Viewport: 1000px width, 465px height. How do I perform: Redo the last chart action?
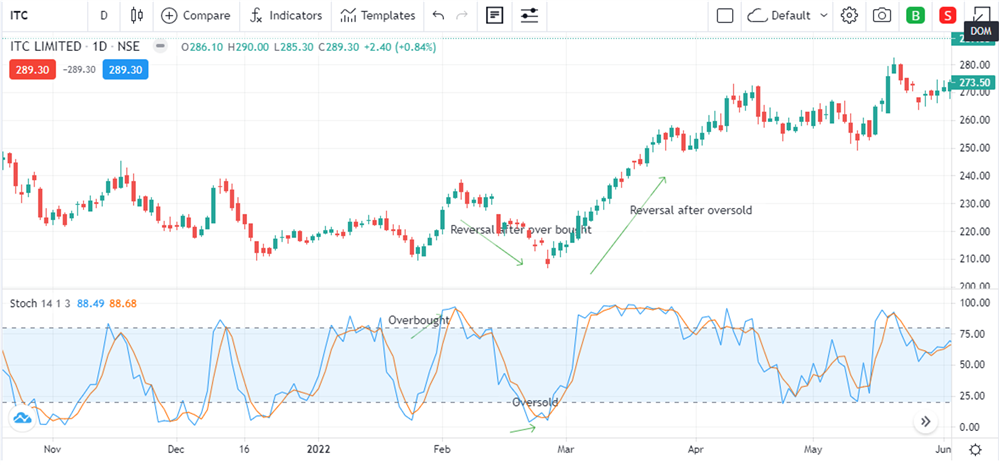(x=462, y=15)
